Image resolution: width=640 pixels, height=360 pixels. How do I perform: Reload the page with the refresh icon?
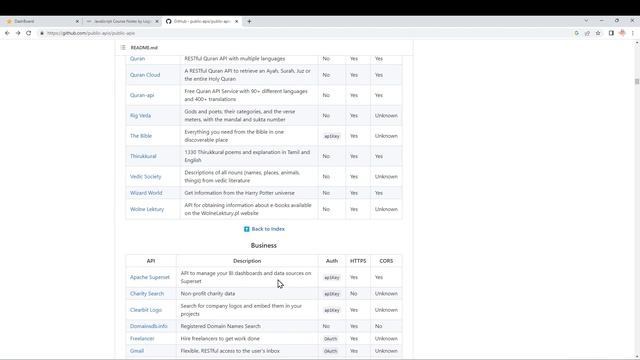(29, 33)
